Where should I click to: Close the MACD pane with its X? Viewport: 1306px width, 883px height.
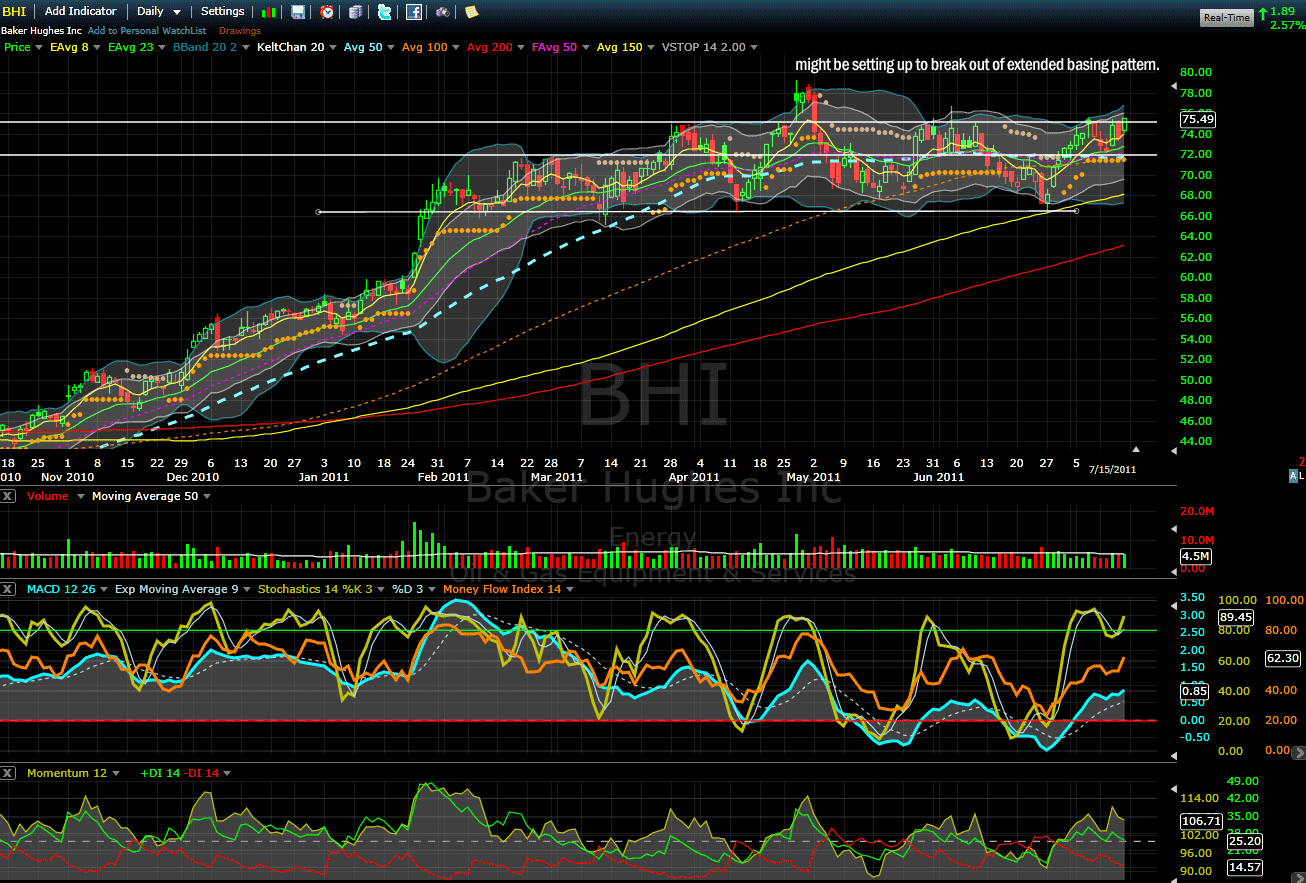pyautogui.click(x=8, y=589)
